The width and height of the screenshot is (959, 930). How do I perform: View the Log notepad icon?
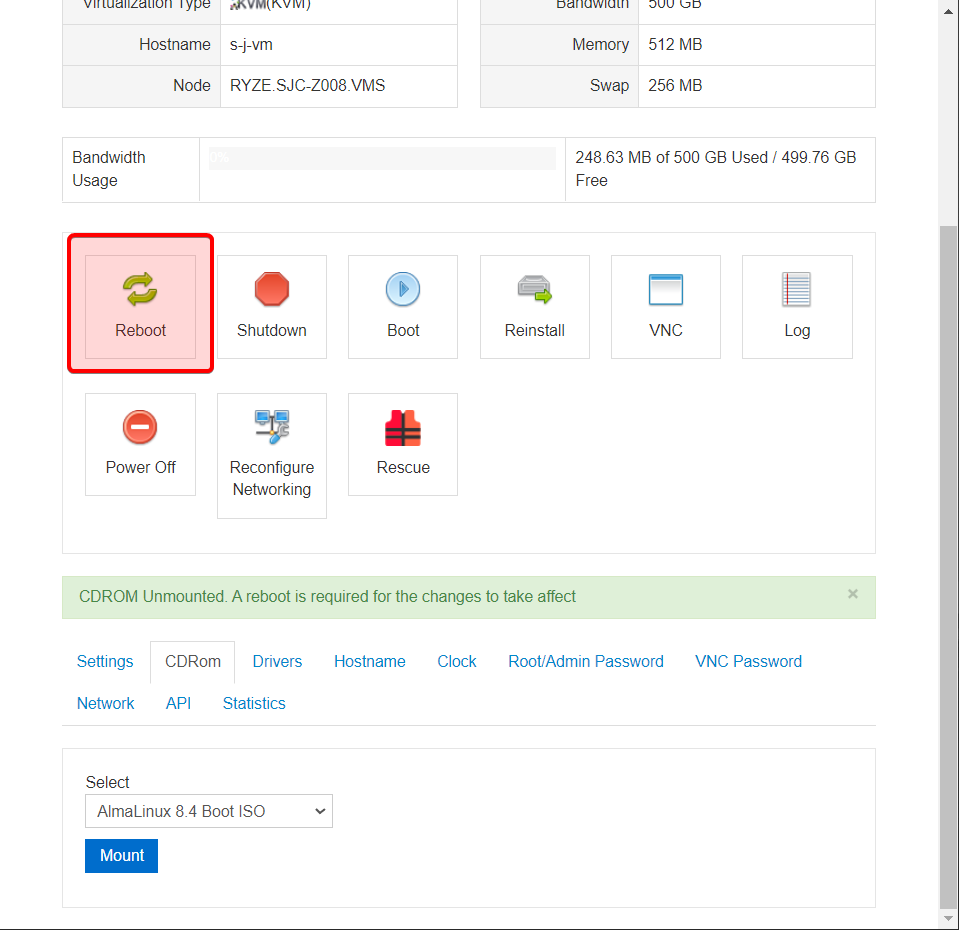pos(796,306)
